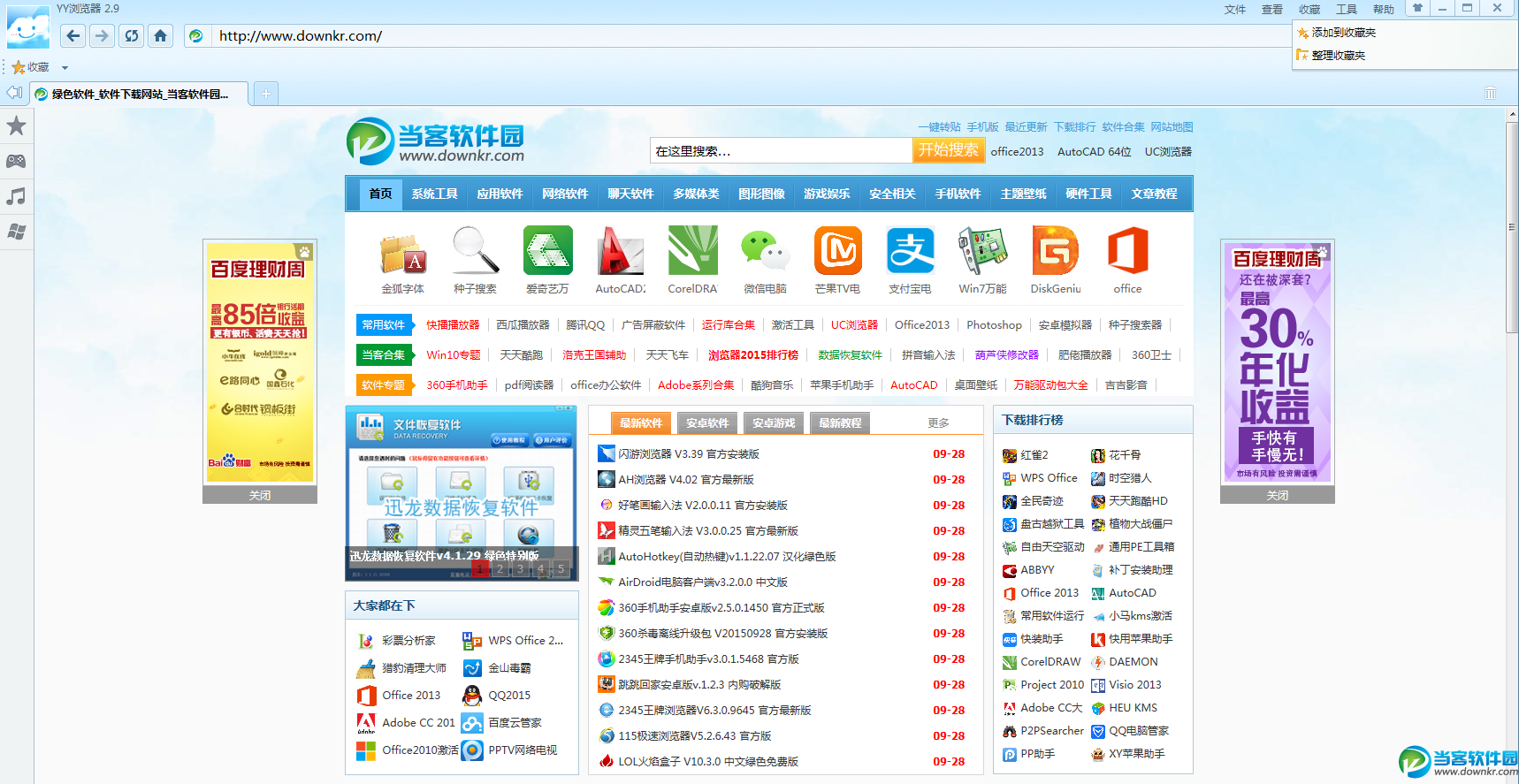Go to browser home page icon
The width and height of the screenshot is (1519, 784).
pos(160,35)
